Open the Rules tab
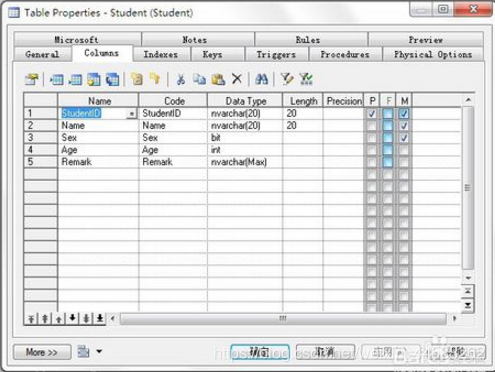Viewport: 495px width, 372px height. click(x=308, y=40)
